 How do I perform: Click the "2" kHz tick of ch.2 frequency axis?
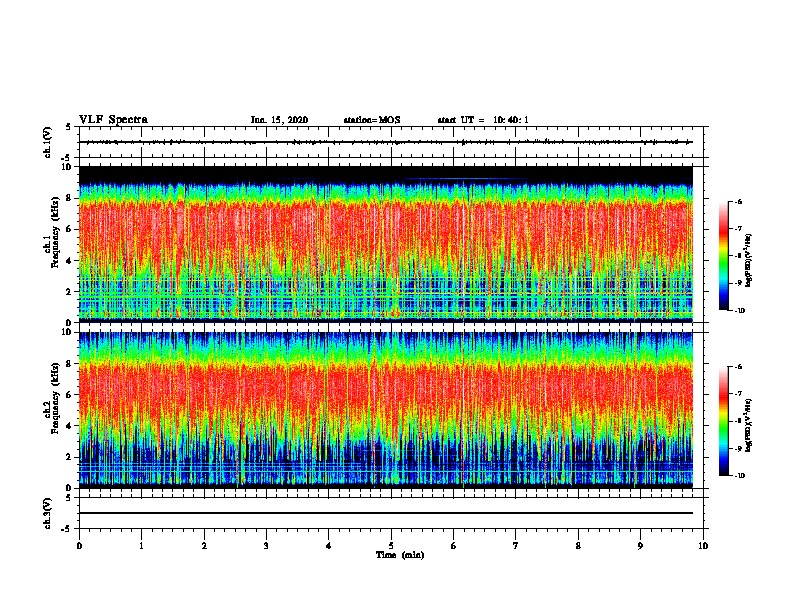(x=70, y=457)
